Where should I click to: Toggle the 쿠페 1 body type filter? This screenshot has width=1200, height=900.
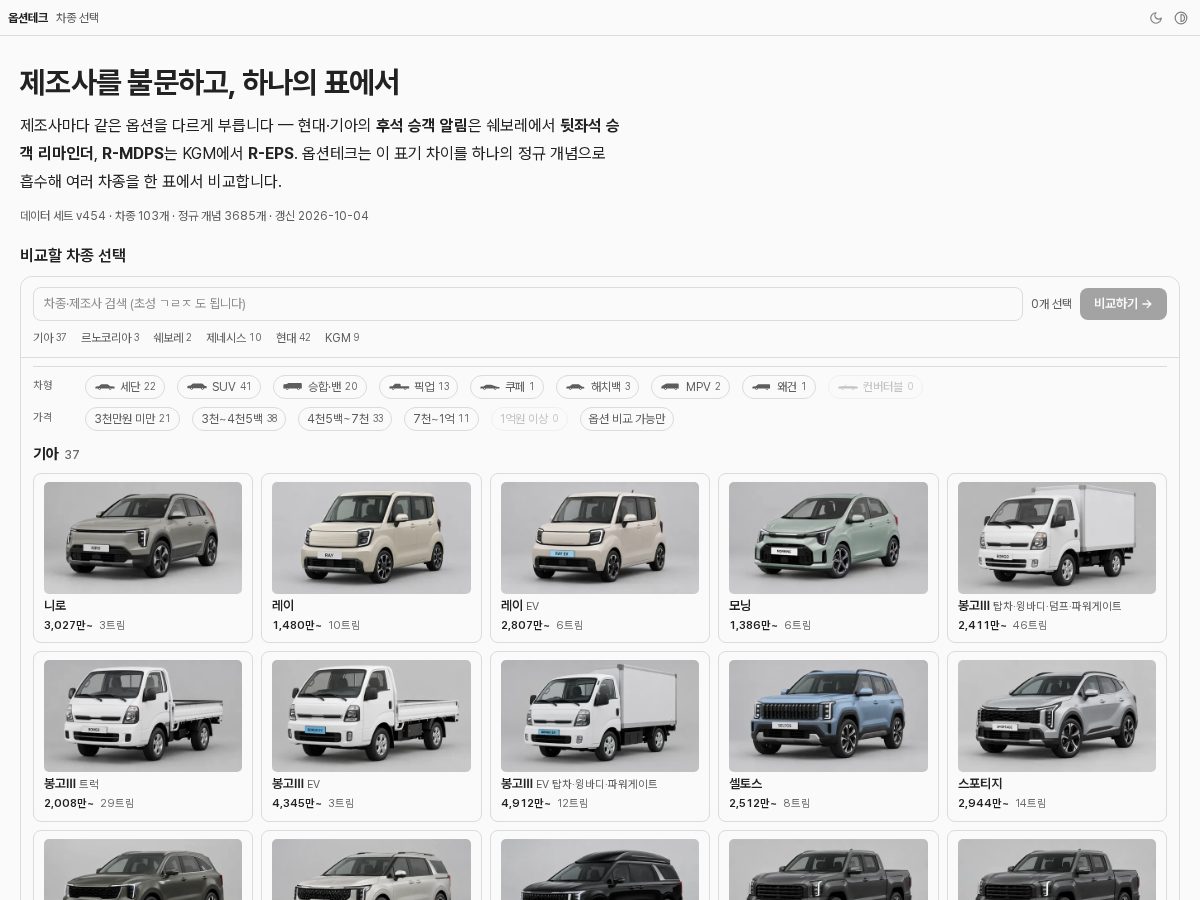507,387
